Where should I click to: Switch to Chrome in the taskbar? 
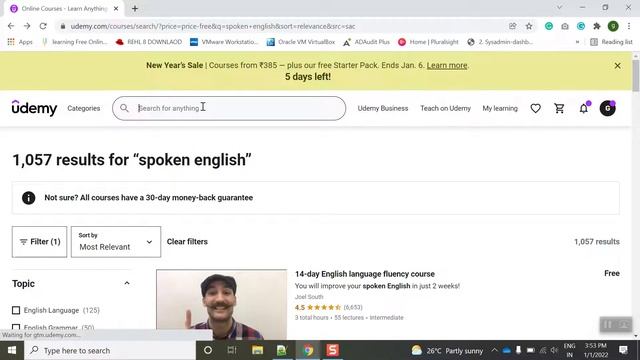coord(308,350)
